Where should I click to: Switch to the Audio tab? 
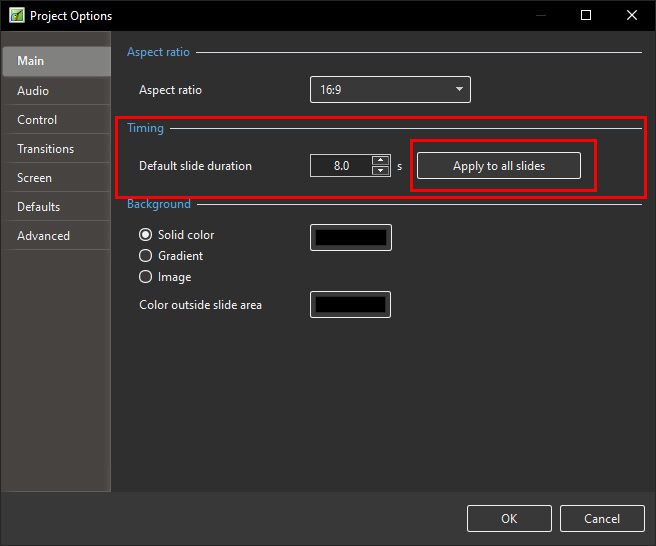click(33, 91)
